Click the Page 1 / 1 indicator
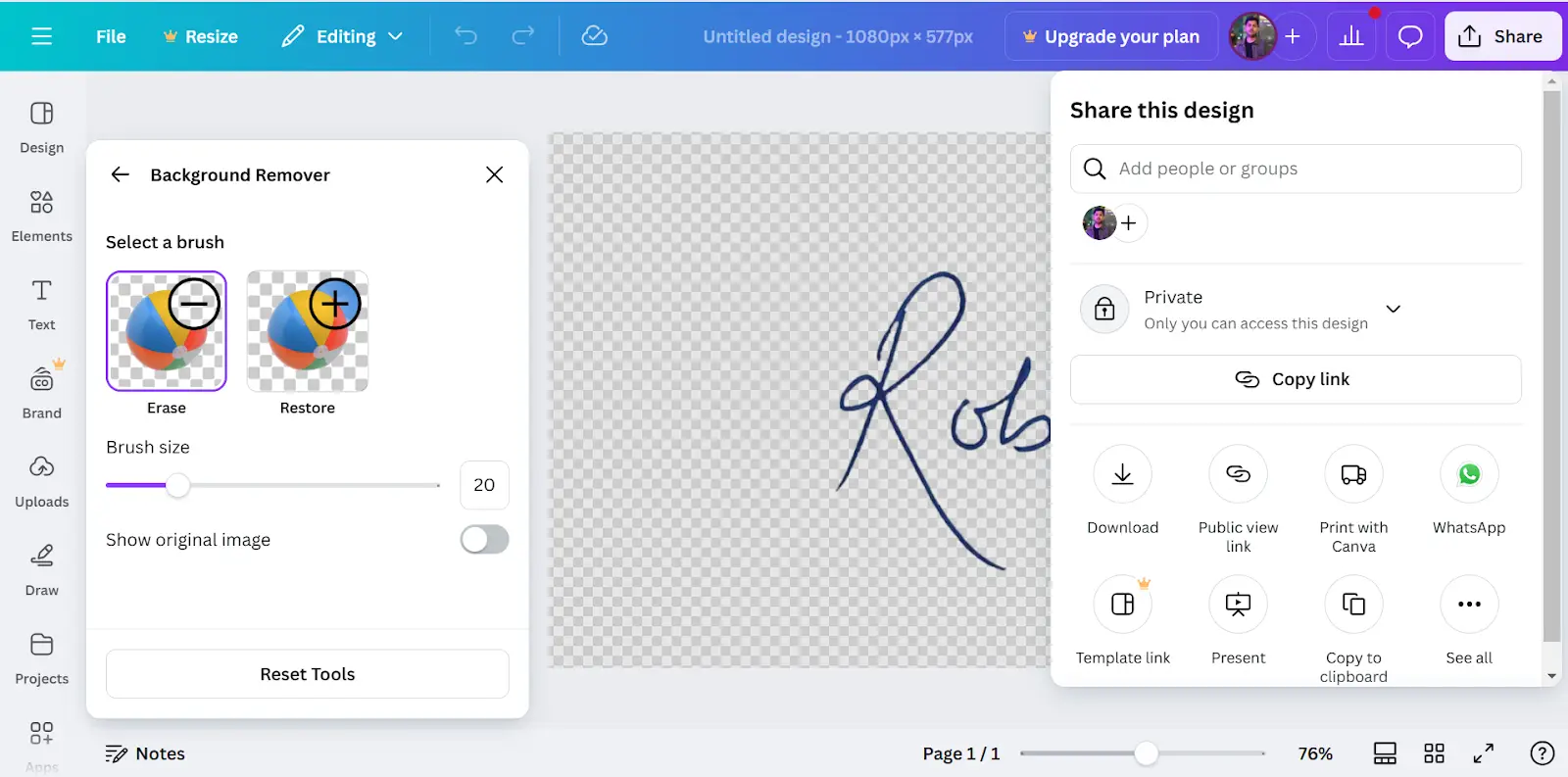The width and height of the screenshot is (1568, 777). (960, 753)
